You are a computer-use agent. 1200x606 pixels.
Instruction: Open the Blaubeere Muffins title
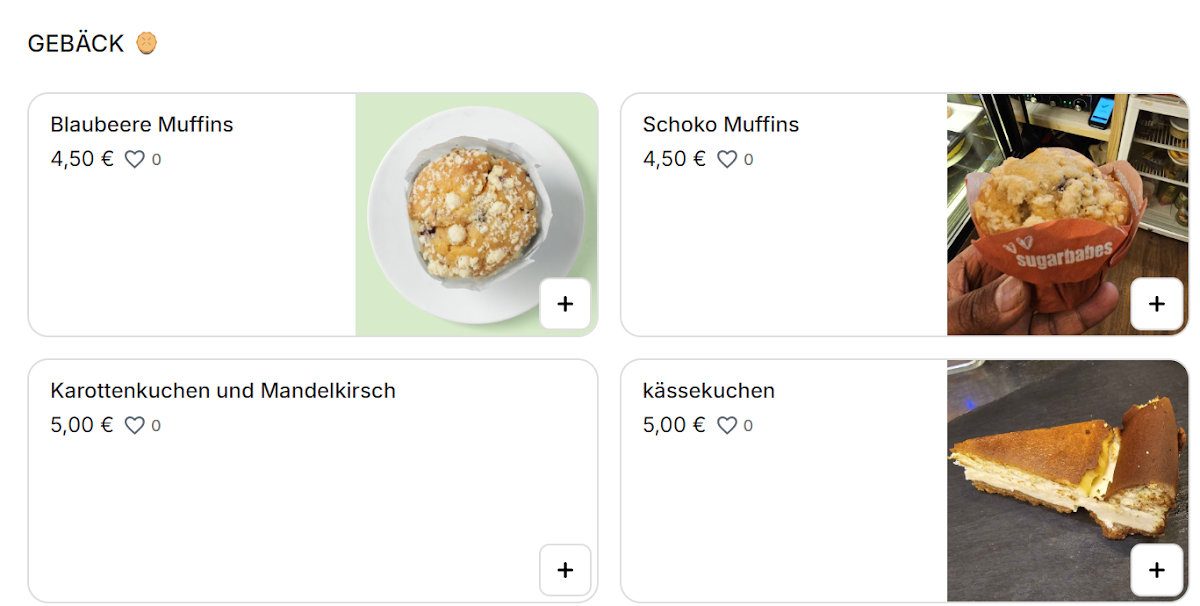(x=142, y=125)
